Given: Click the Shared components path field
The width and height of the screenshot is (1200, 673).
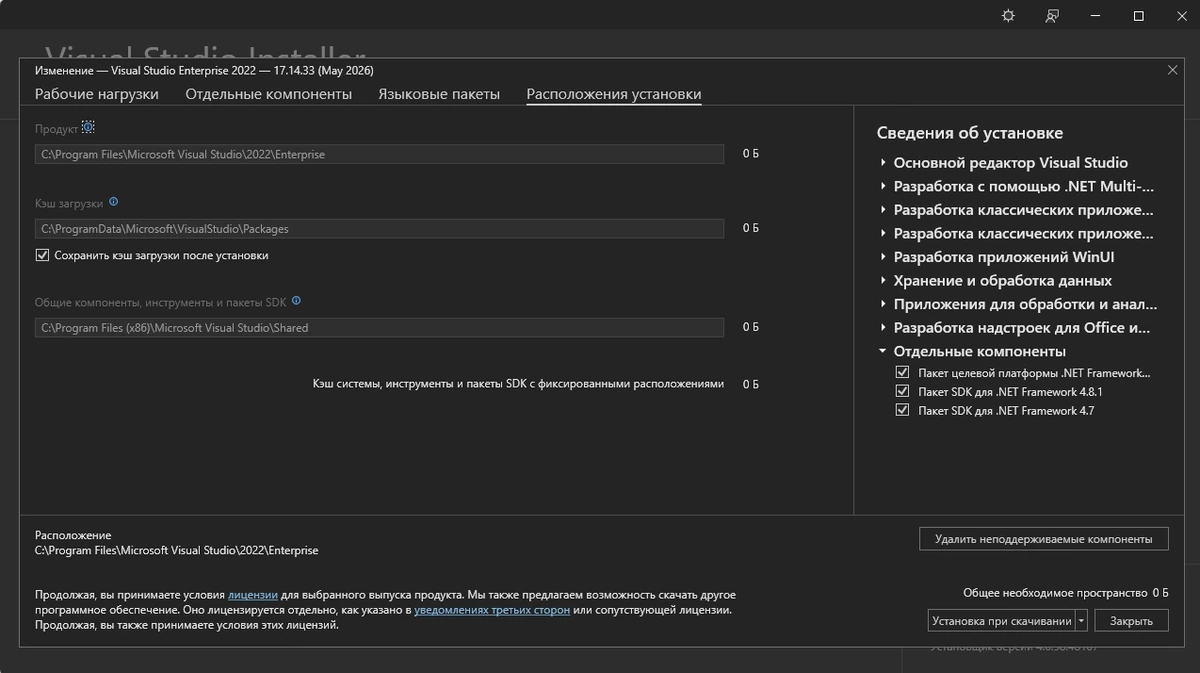Looking at the screenshot, I should [379, 328].
